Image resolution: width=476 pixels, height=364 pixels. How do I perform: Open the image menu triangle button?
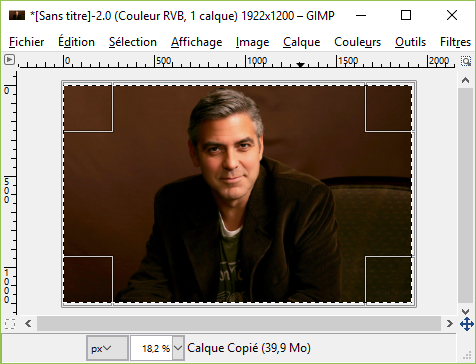click(9, 60)
